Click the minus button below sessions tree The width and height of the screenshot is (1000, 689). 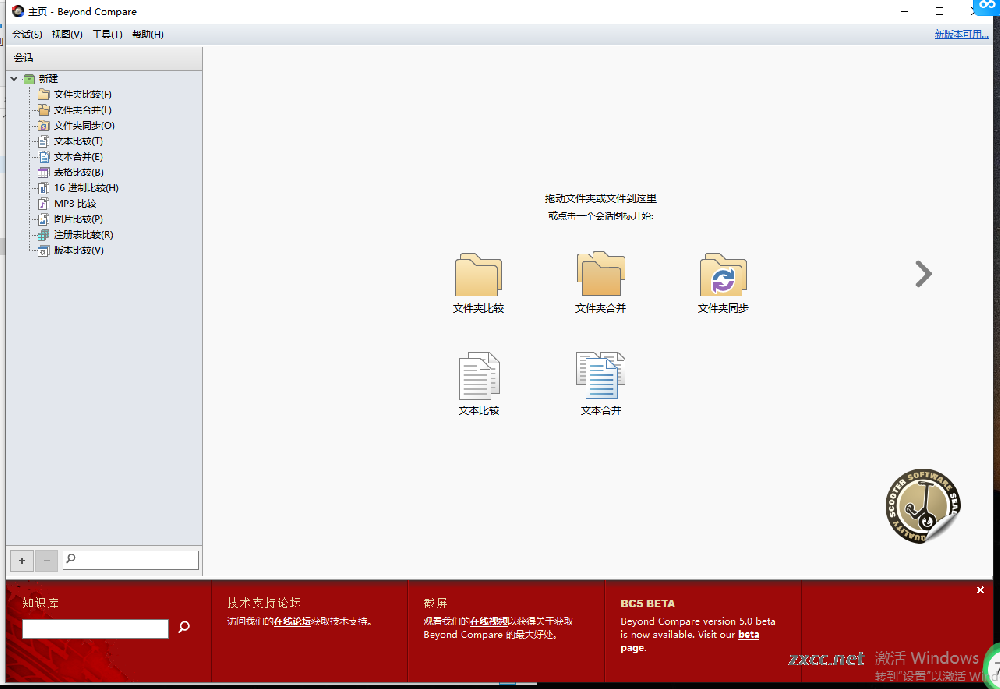47,561
